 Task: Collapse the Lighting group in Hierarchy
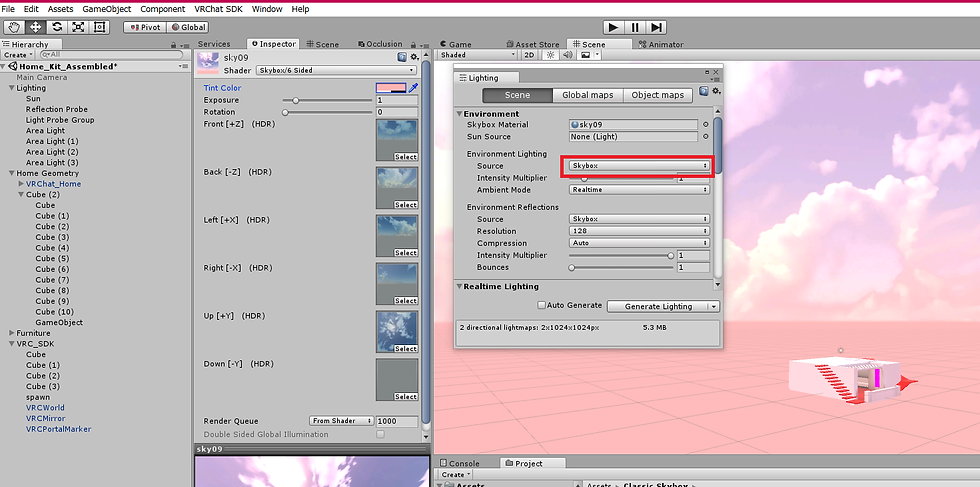point(12,88)
